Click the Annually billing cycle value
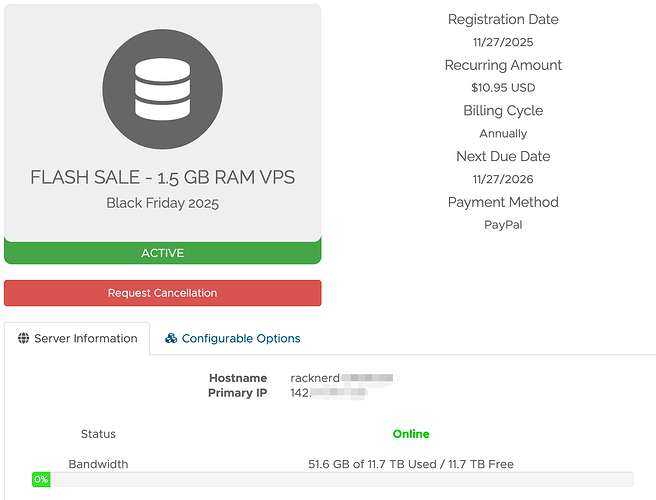The image size is (656, 500). click(503, 133)
